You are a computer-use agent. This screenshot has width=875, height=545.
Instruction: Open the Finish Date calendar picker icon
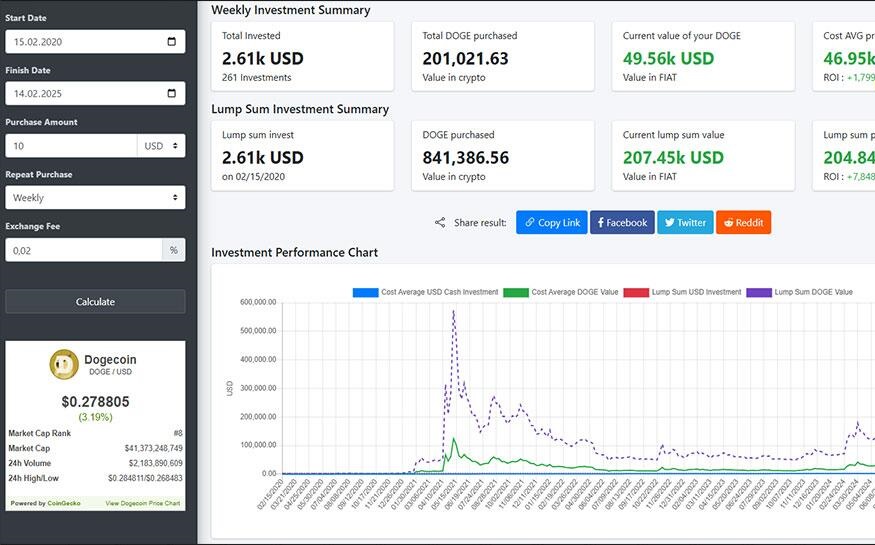point(171,93)
